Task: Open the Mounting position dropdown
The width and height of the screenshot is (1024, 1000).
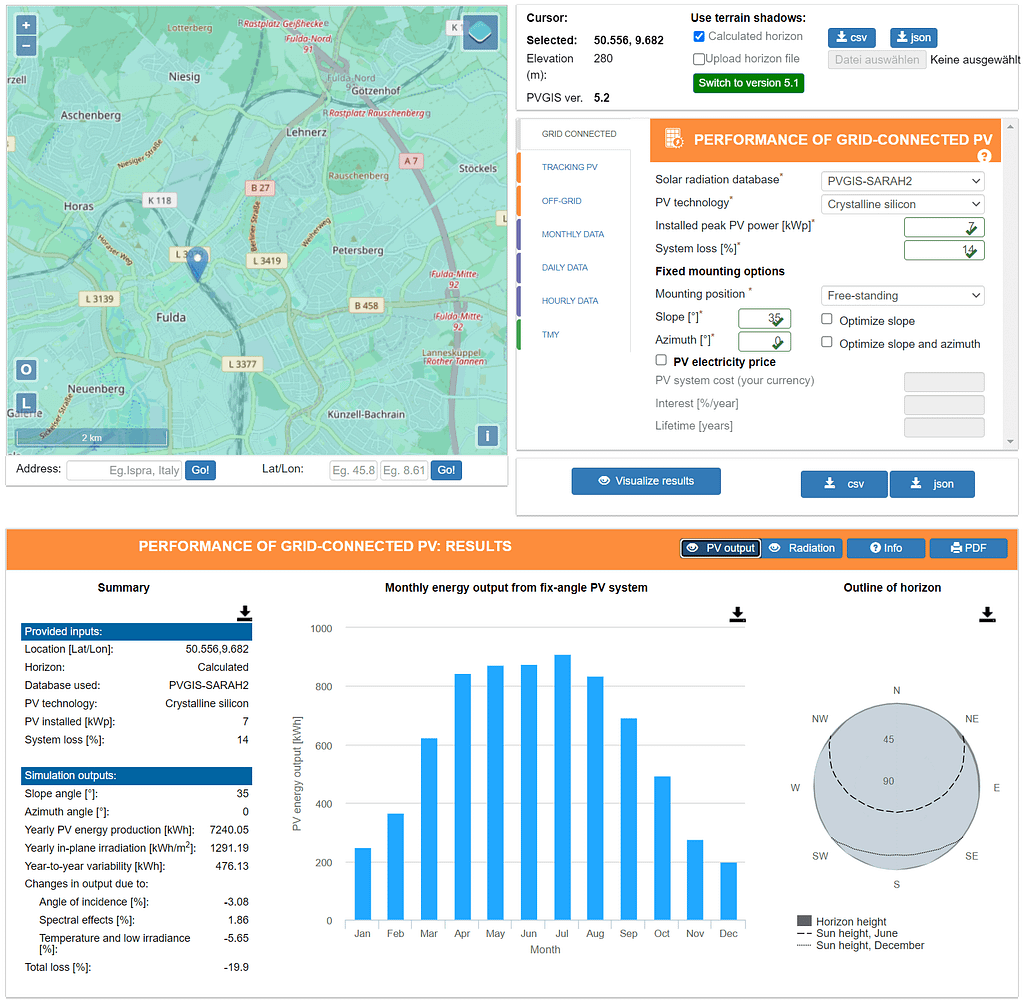Action: point(902,295)
